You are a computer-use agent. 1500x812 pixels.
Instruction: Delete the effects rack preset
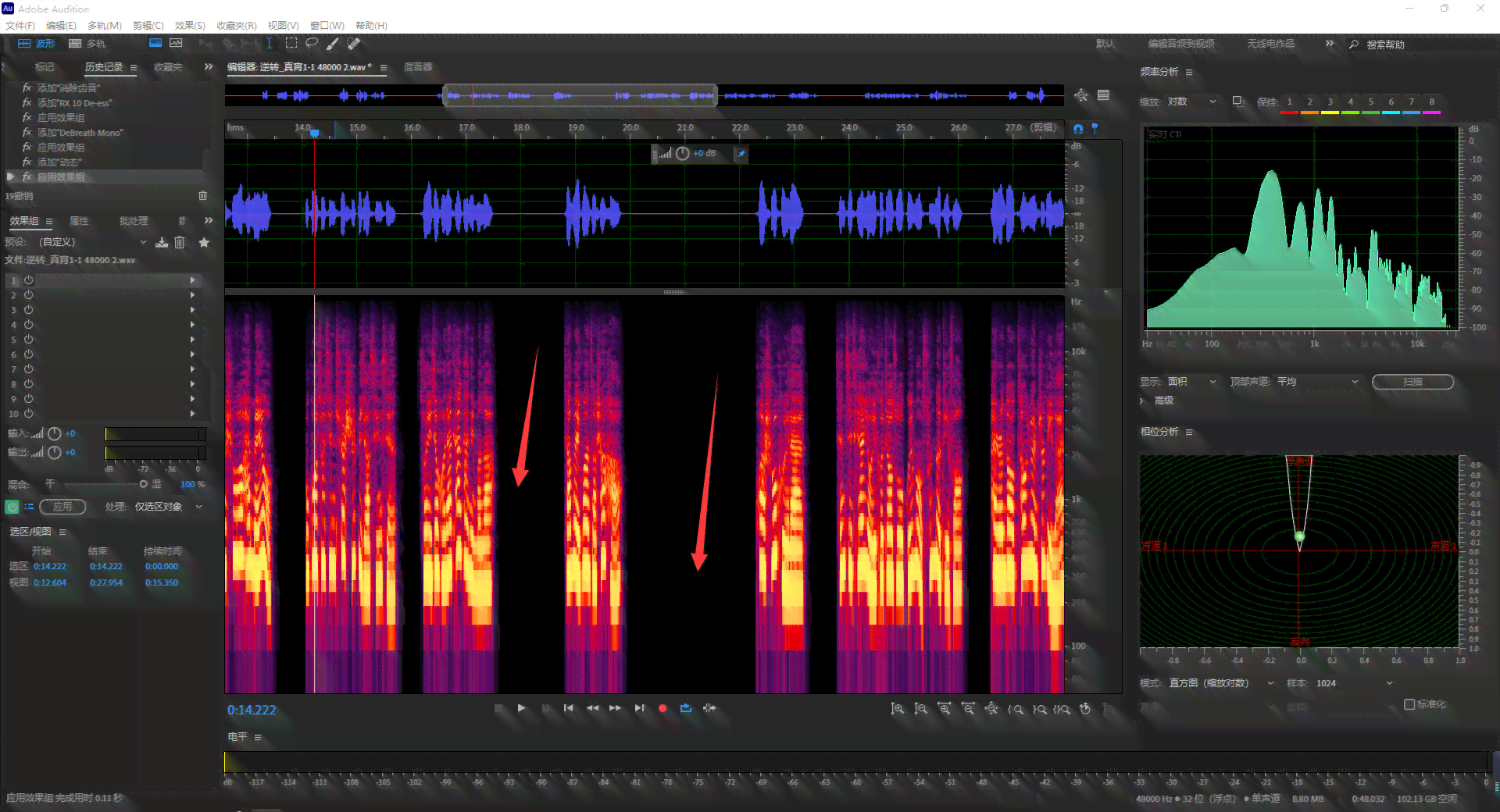(180, 243)
